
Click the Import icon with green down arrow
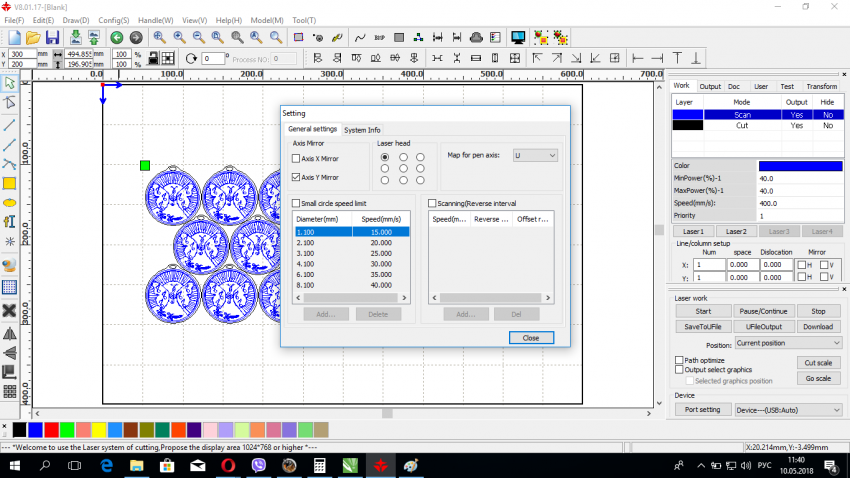tap(76, 37)
